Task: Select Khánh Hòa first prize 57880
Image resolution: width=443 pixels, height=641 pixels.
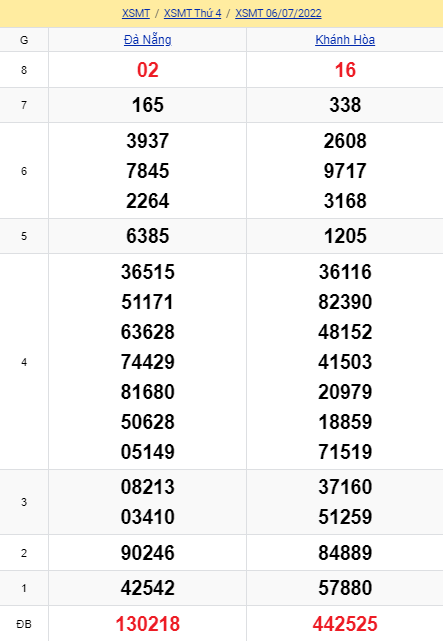Action: point(345,588)
